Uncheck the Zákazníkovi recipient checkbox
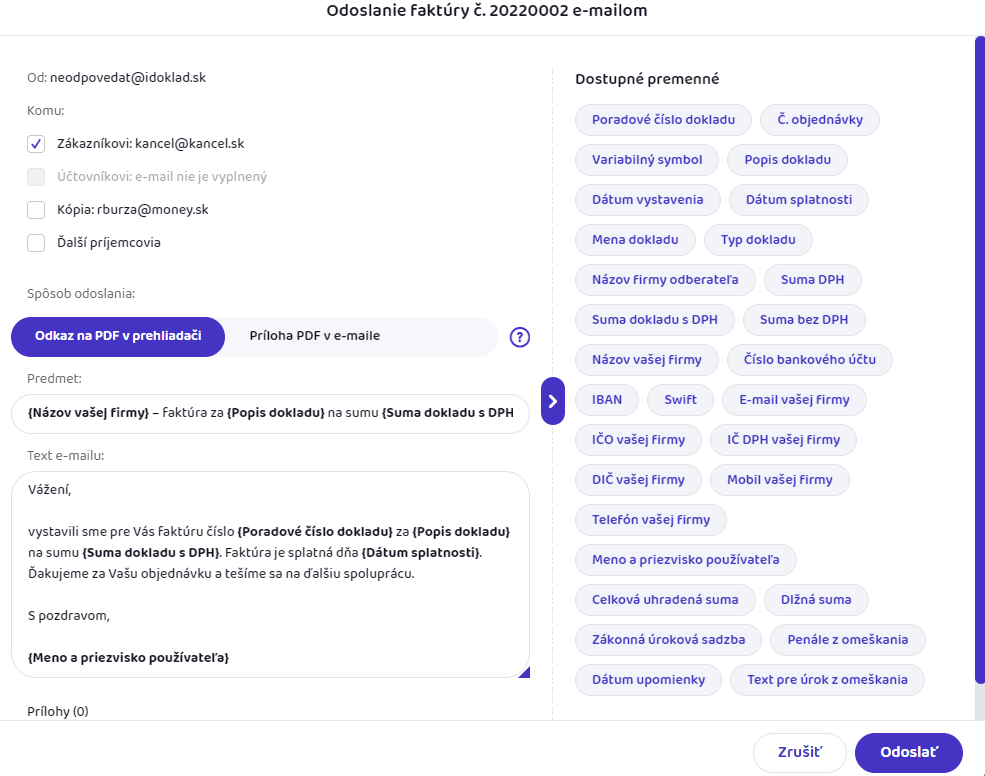The image size is (985, 776). (36, 144)
